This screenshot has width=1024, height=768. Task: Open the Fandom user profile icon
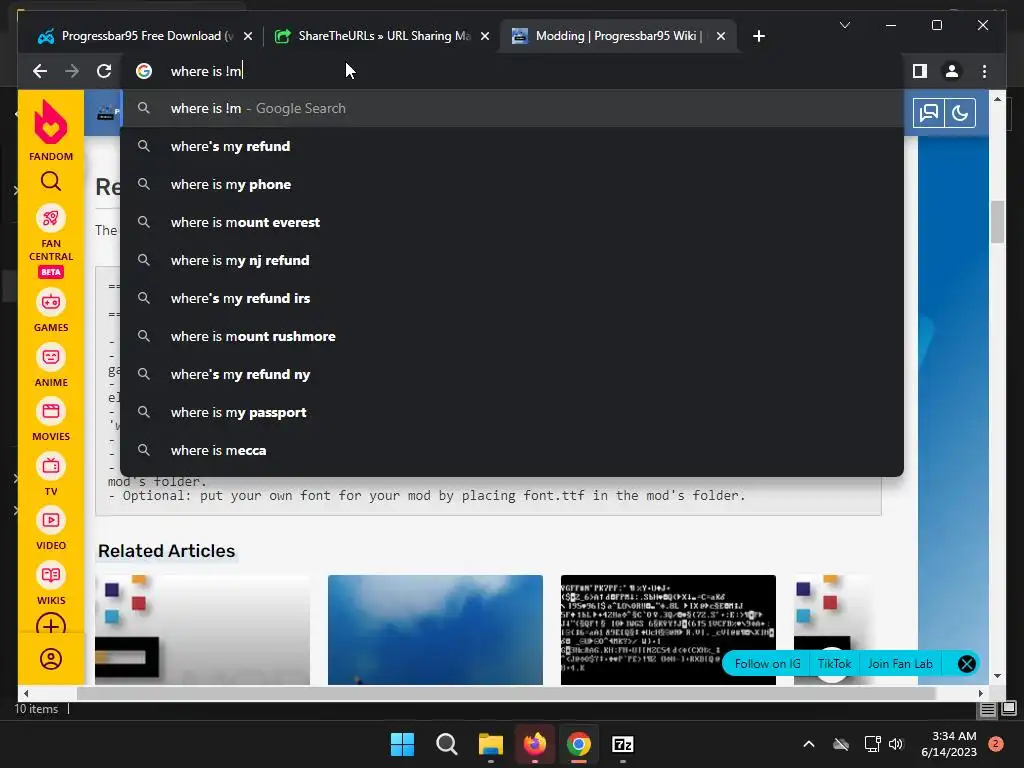point(50,659)
